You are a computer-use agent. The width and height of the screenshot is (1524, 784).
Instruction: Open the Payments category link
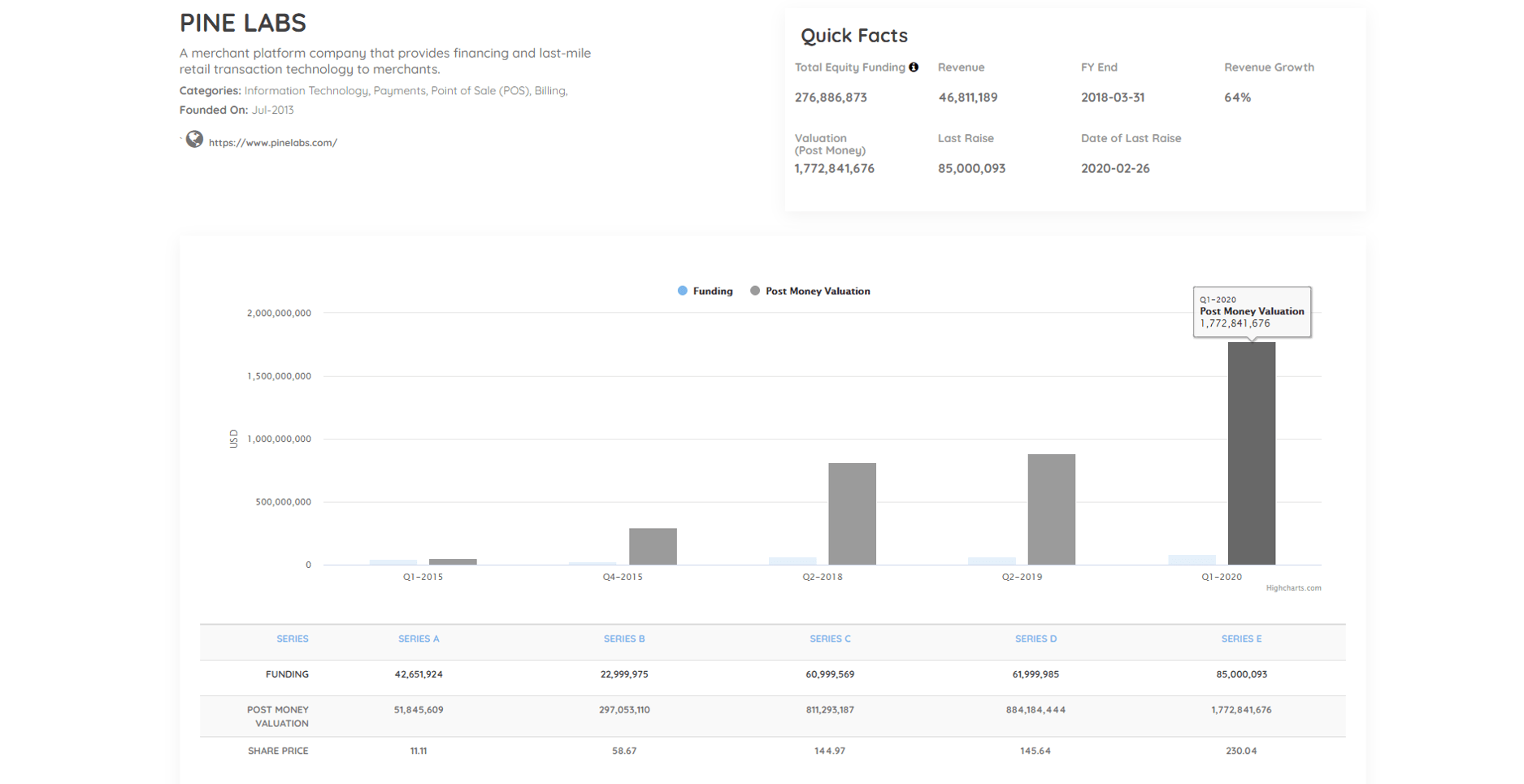coord(400,91)
